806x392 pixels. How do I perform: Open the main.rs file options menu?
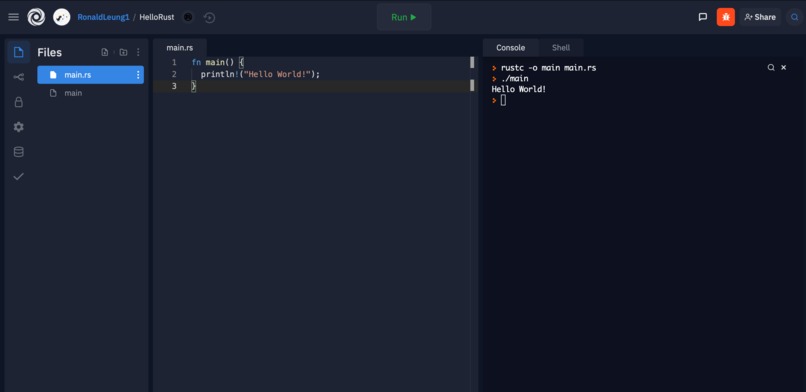point(138,75)
